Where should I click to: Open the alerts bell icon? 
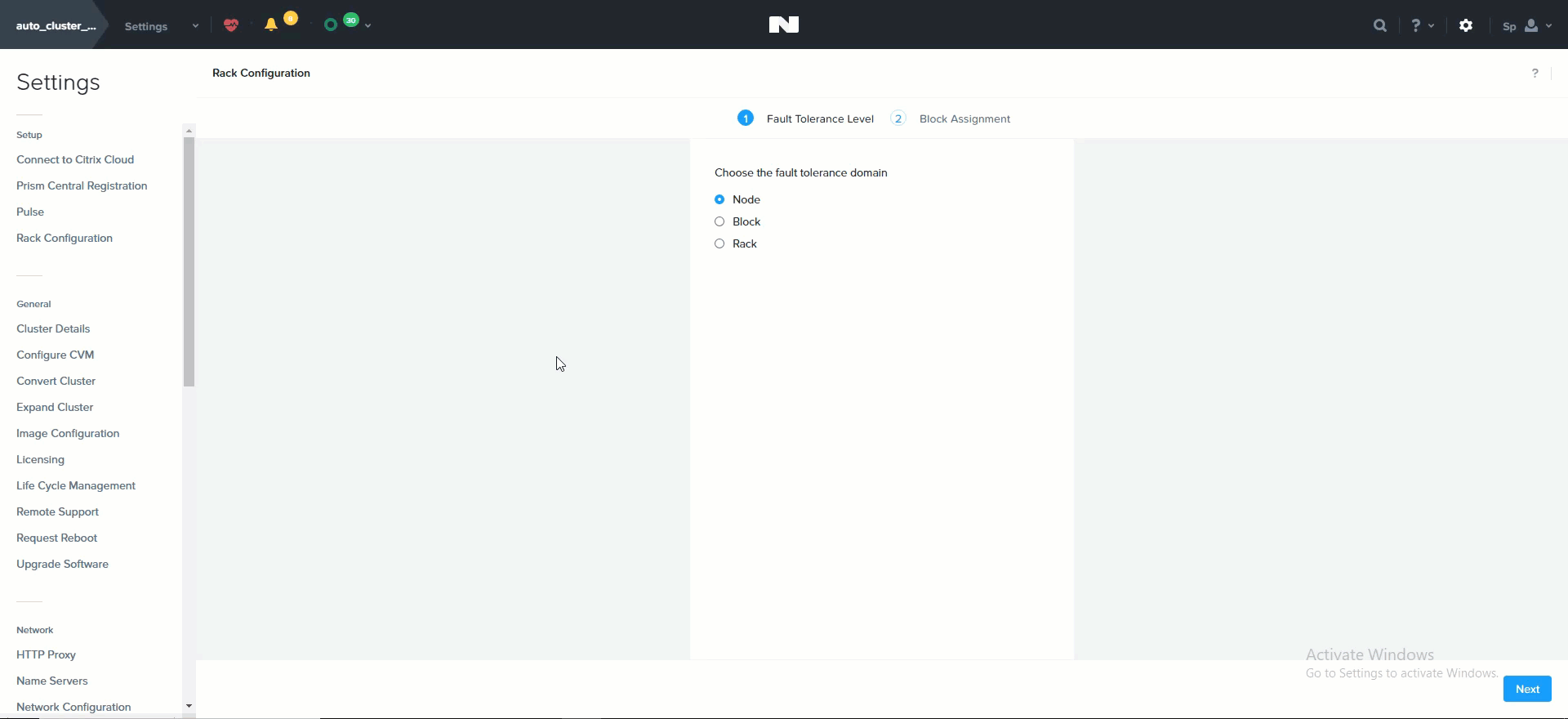[x=271, y=25]
